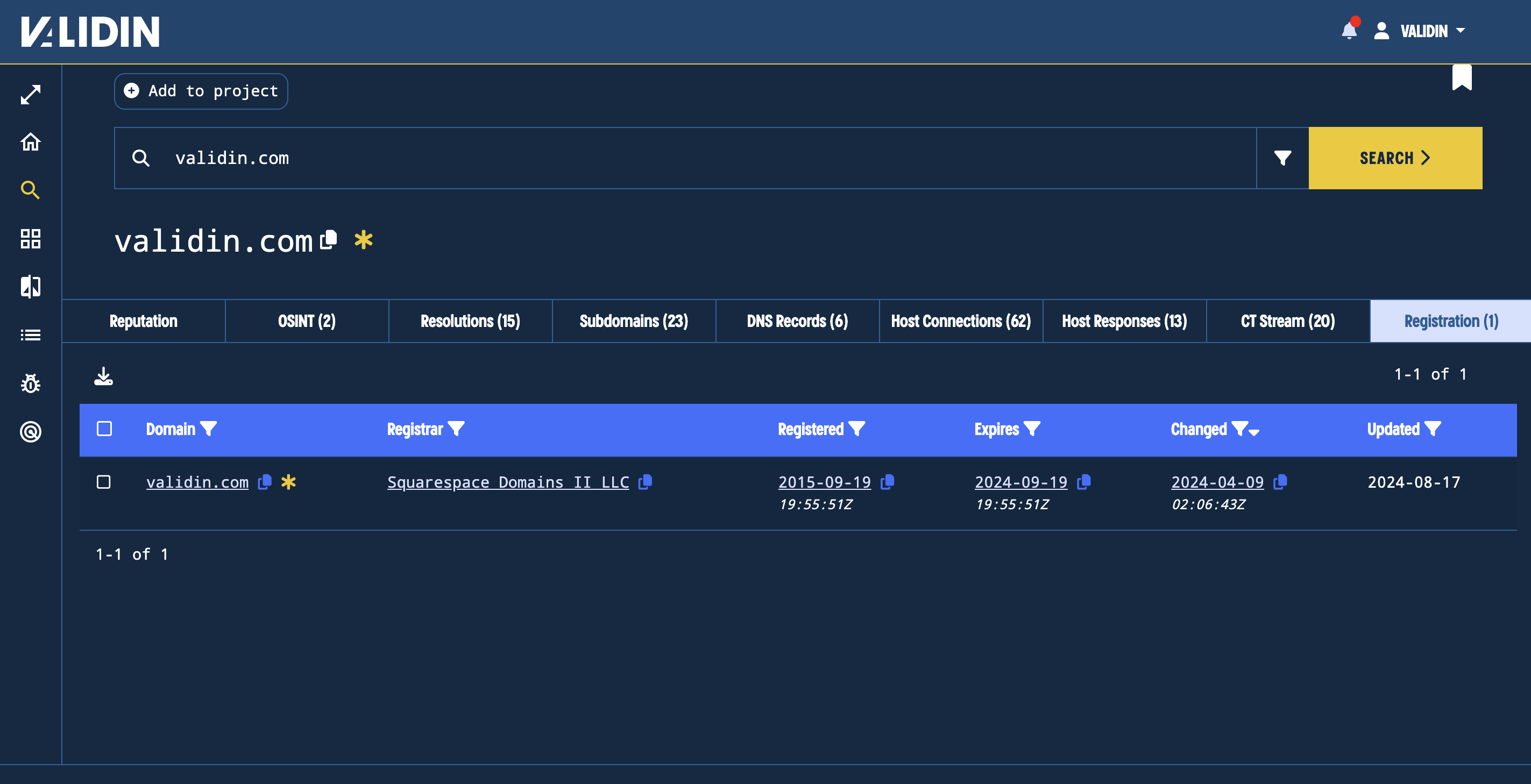Switch to the Host Connections (62) tab
This screenshot has width=1531, height=784.
click(x=961, y=320)
